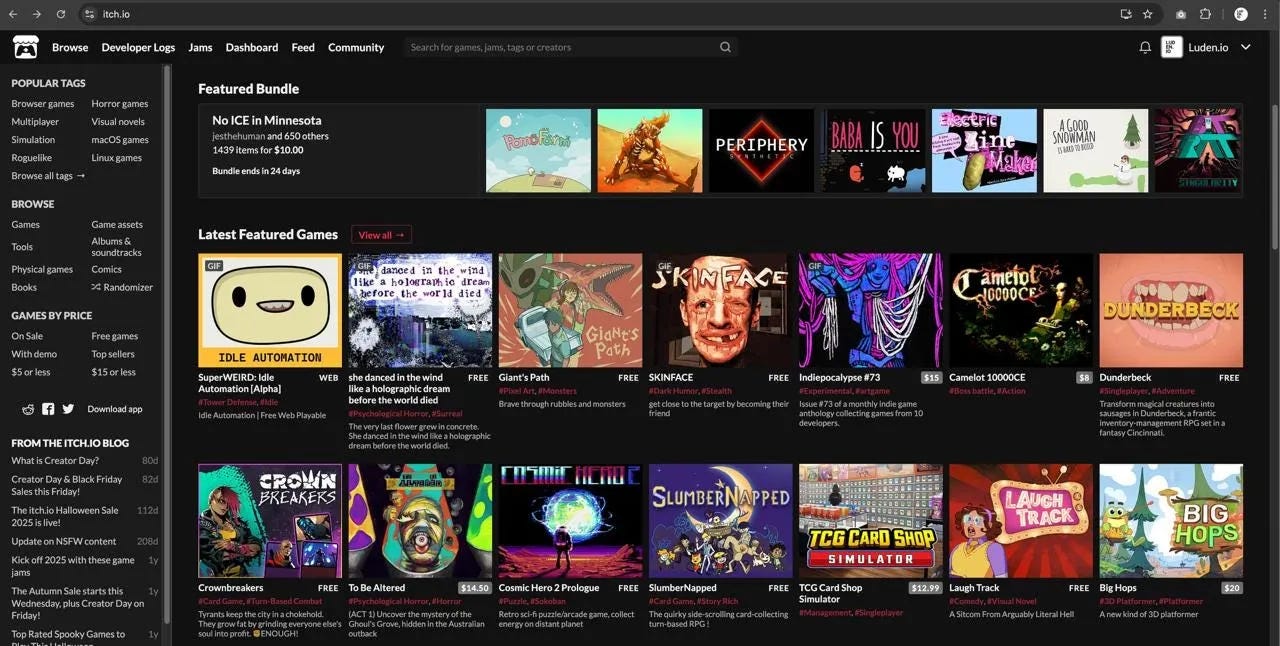Bookmark this page with star icon

(1147, 14)
